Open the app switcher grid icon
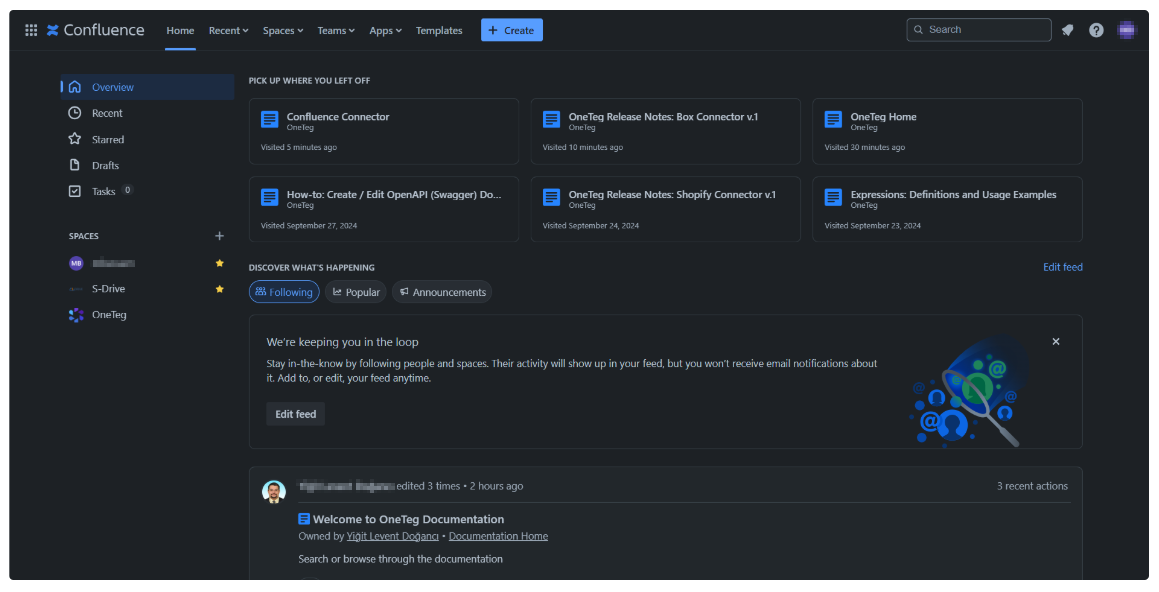 click(x=31, y=30)
